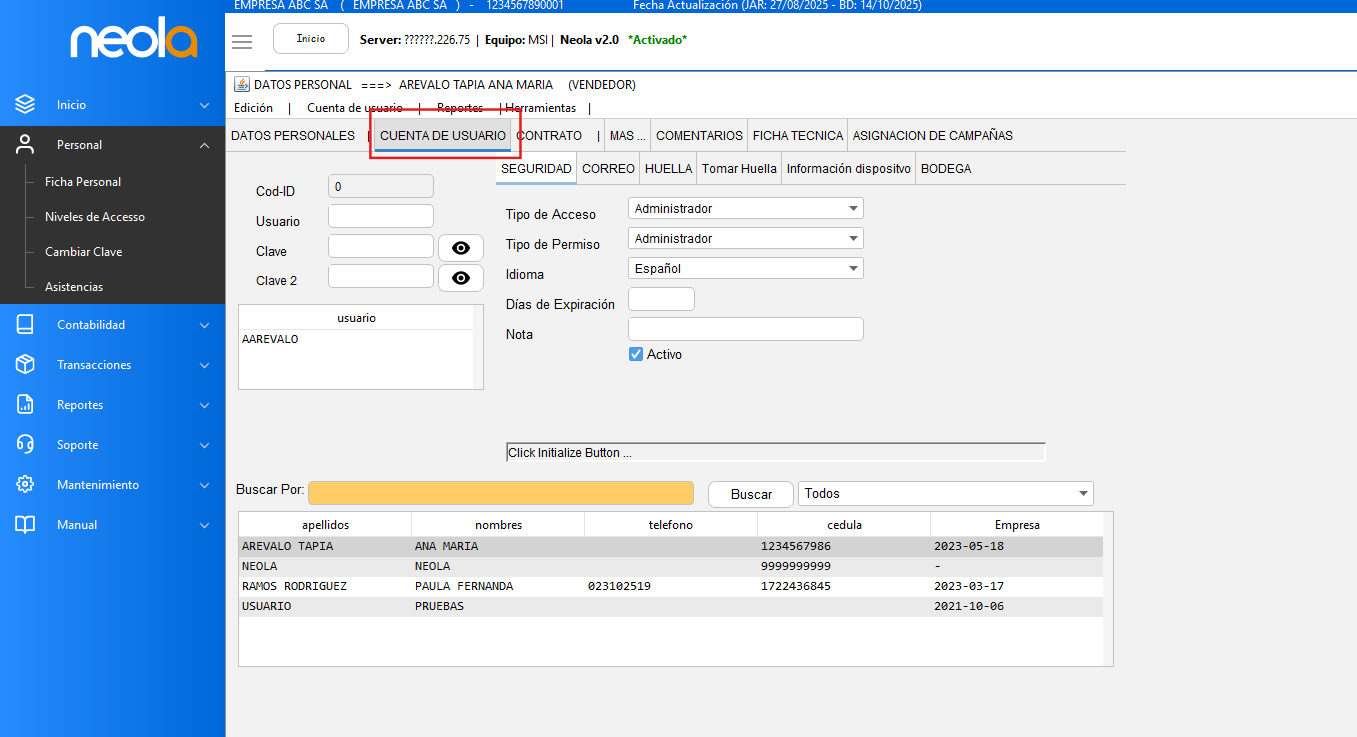Click the orange Buscar Por search field
This screenshot has width=1357, height=737.
500,493
